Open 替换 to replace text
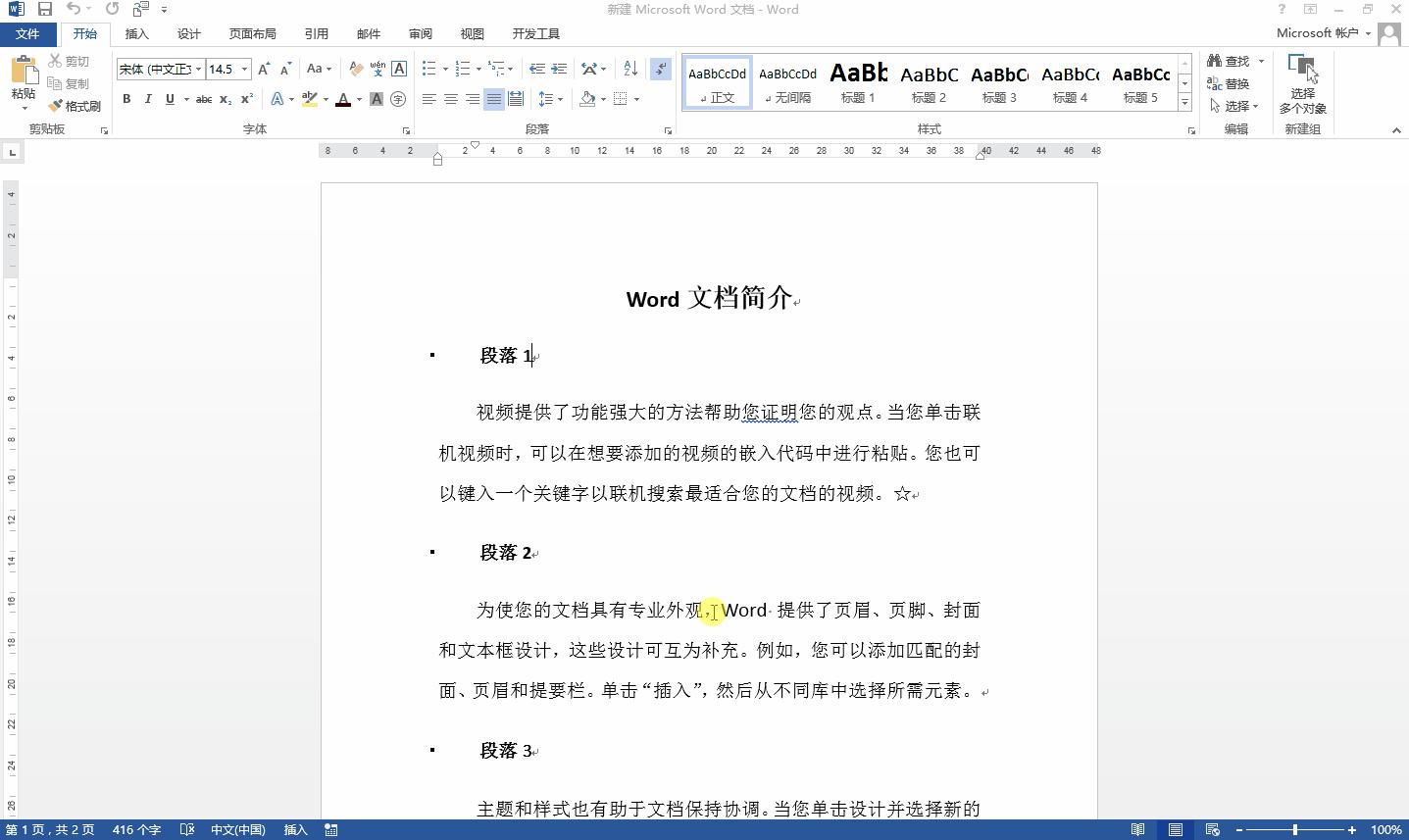The width and height of the screenshot is (1409, 840). (x=1232, y=83)
